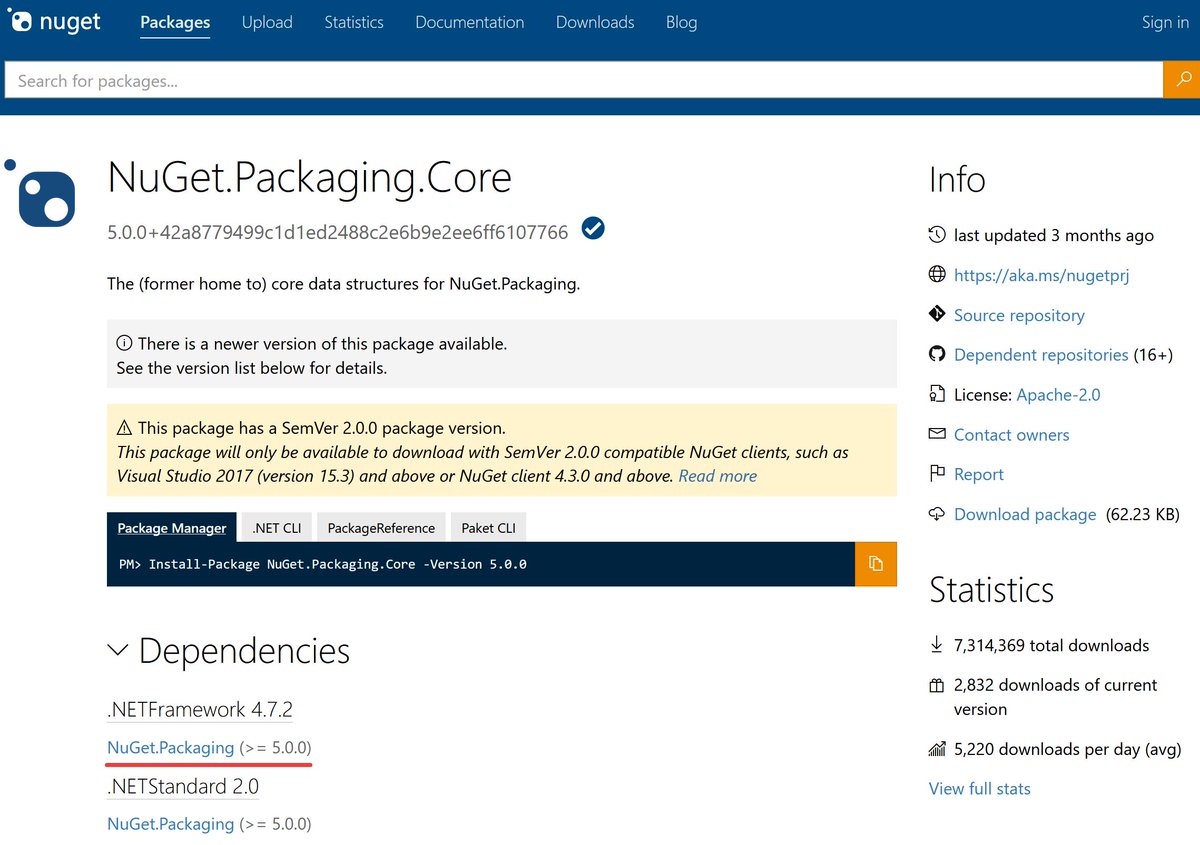Click the git icon beside Source repository
Screen dimensions: 1200x845
point(937,314)
